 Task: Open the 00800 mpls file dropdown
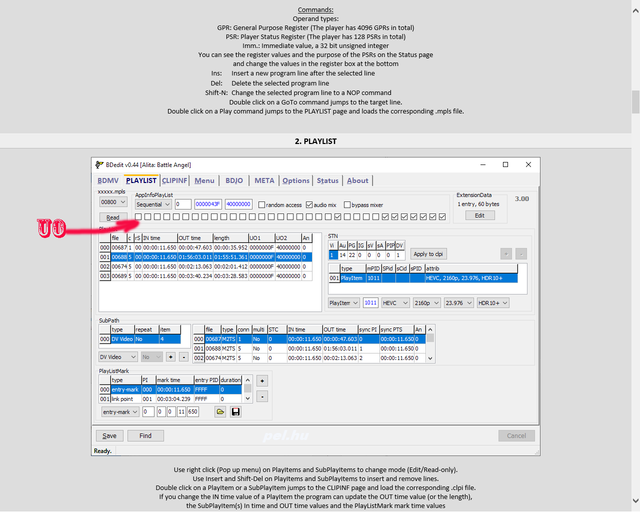(x=113, y=202)
